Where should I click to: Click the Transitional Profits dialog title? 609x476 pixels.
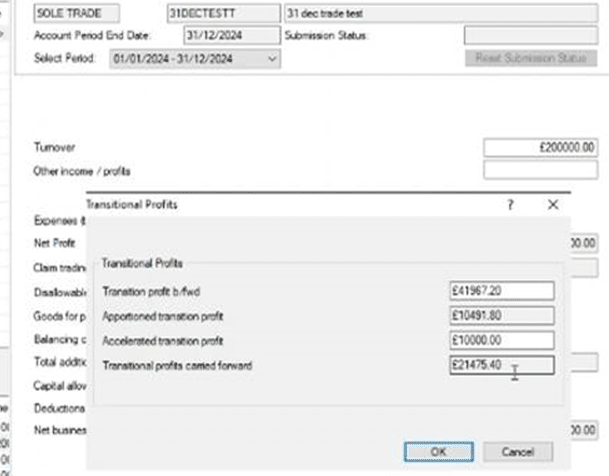point(131,205)
